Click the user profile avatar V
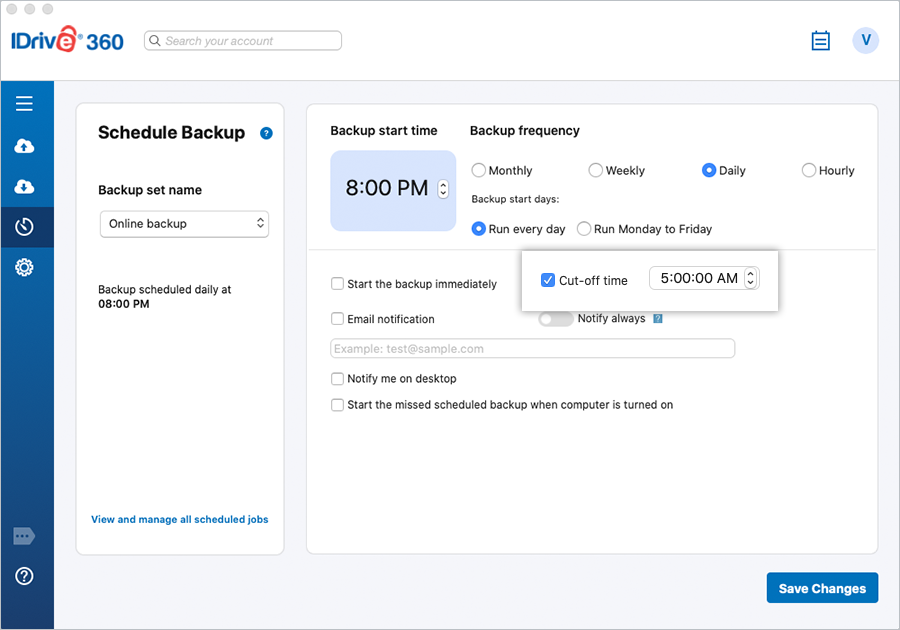900x630 pixels. pyautogui.click(x=865, y=41)
